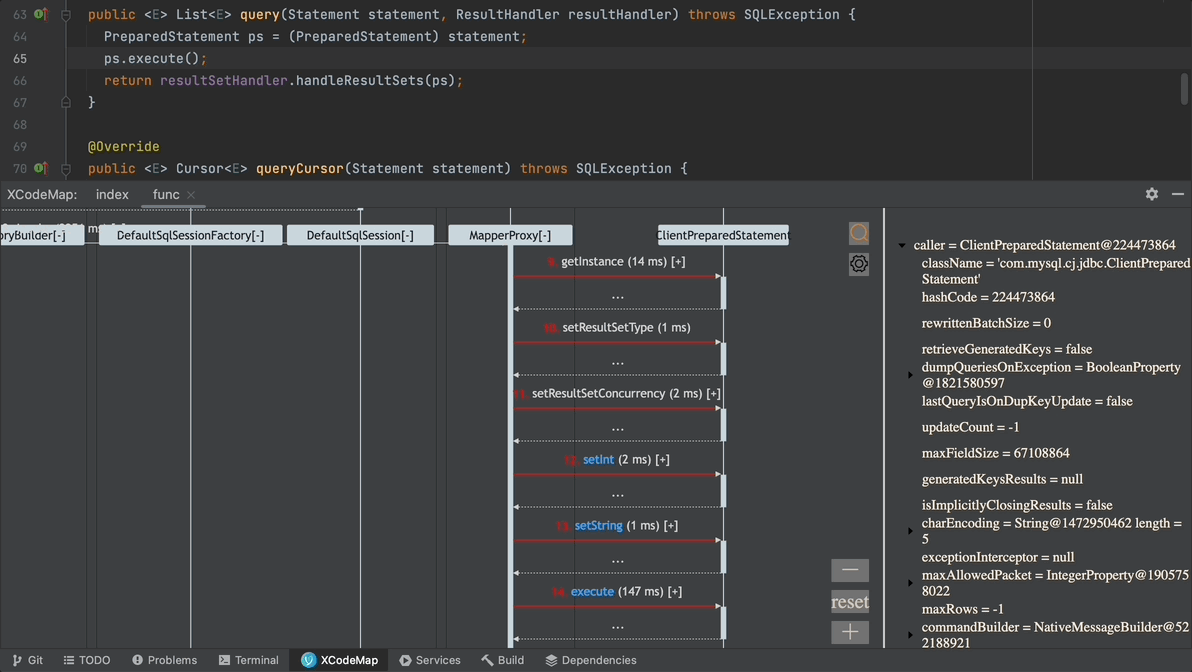1192x672 pixels.
Task: Open the Dependencies tool window
Action: [591, 660]
